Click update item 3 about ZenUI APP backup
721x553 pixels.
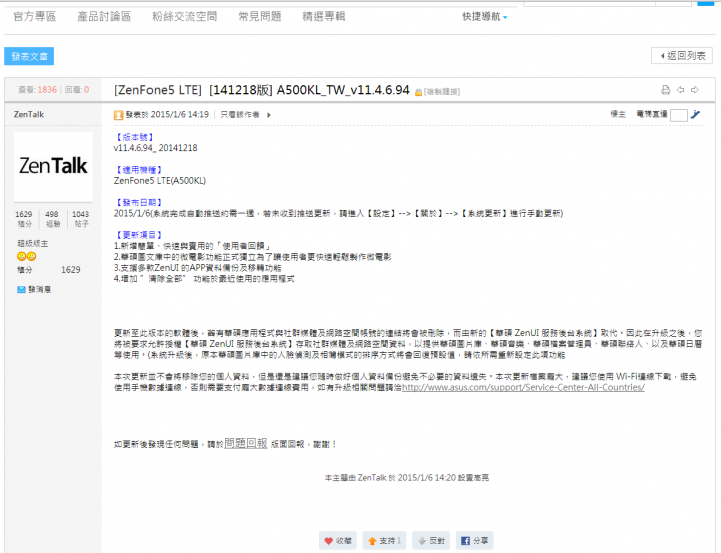[x=197, y=268]
